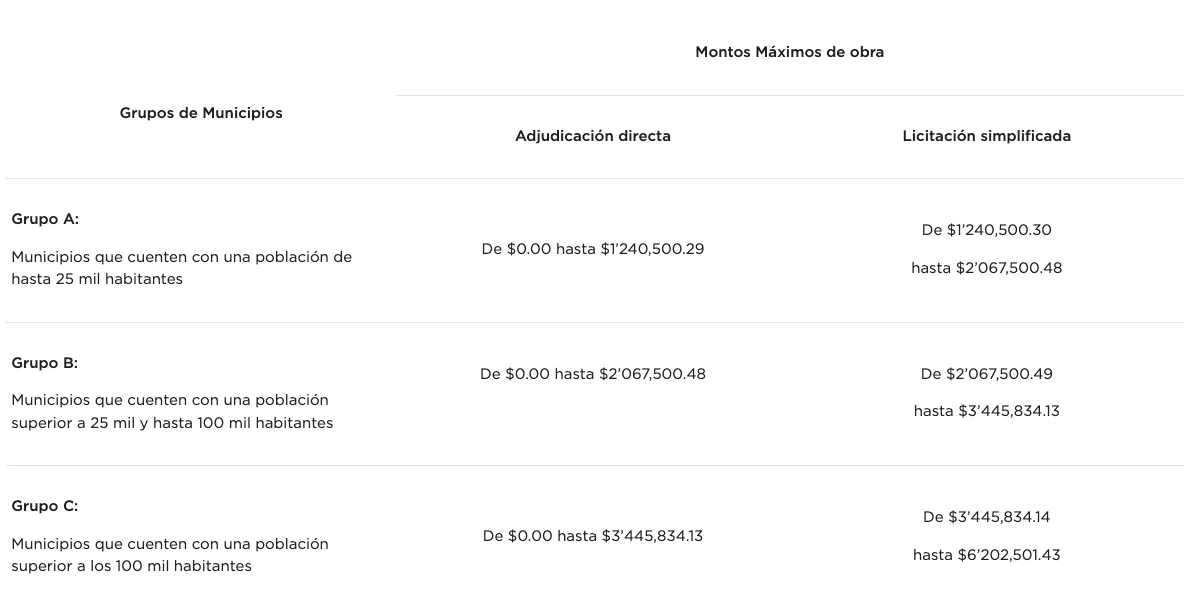Select the "Grupos de Municipios" column header
Screen dimensions: 1195x591
click(201, 113)
